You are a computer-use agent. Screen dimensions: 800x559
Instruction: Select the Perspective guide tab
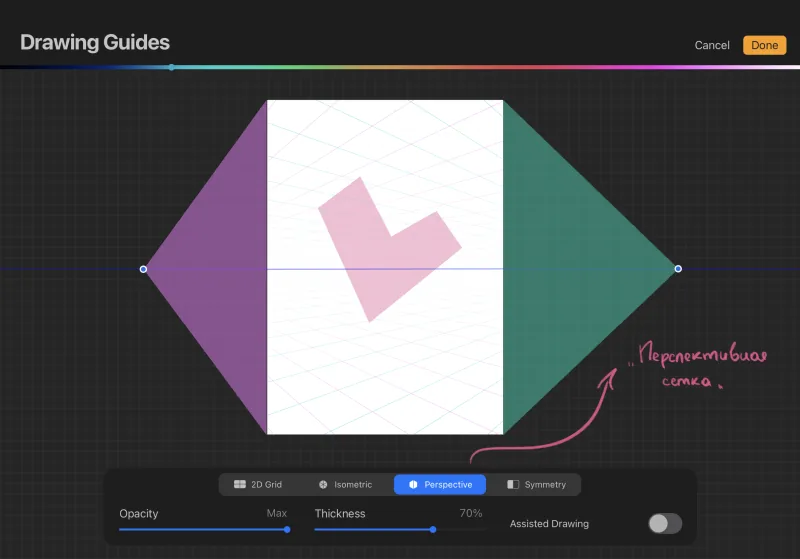[x=440, y=485]
